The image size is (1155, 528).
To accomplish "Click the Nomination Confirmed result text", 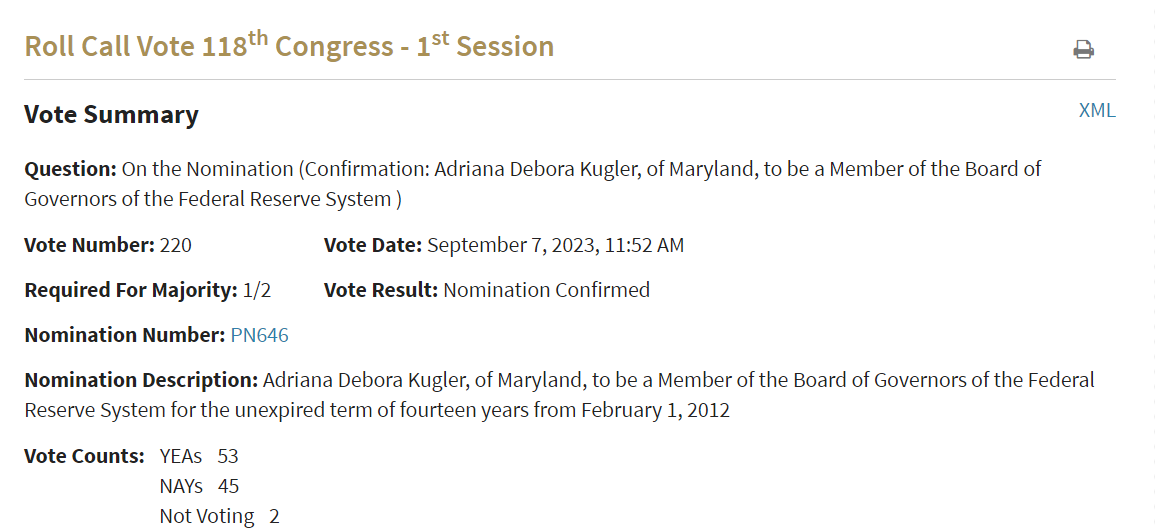I will (547, 290).
